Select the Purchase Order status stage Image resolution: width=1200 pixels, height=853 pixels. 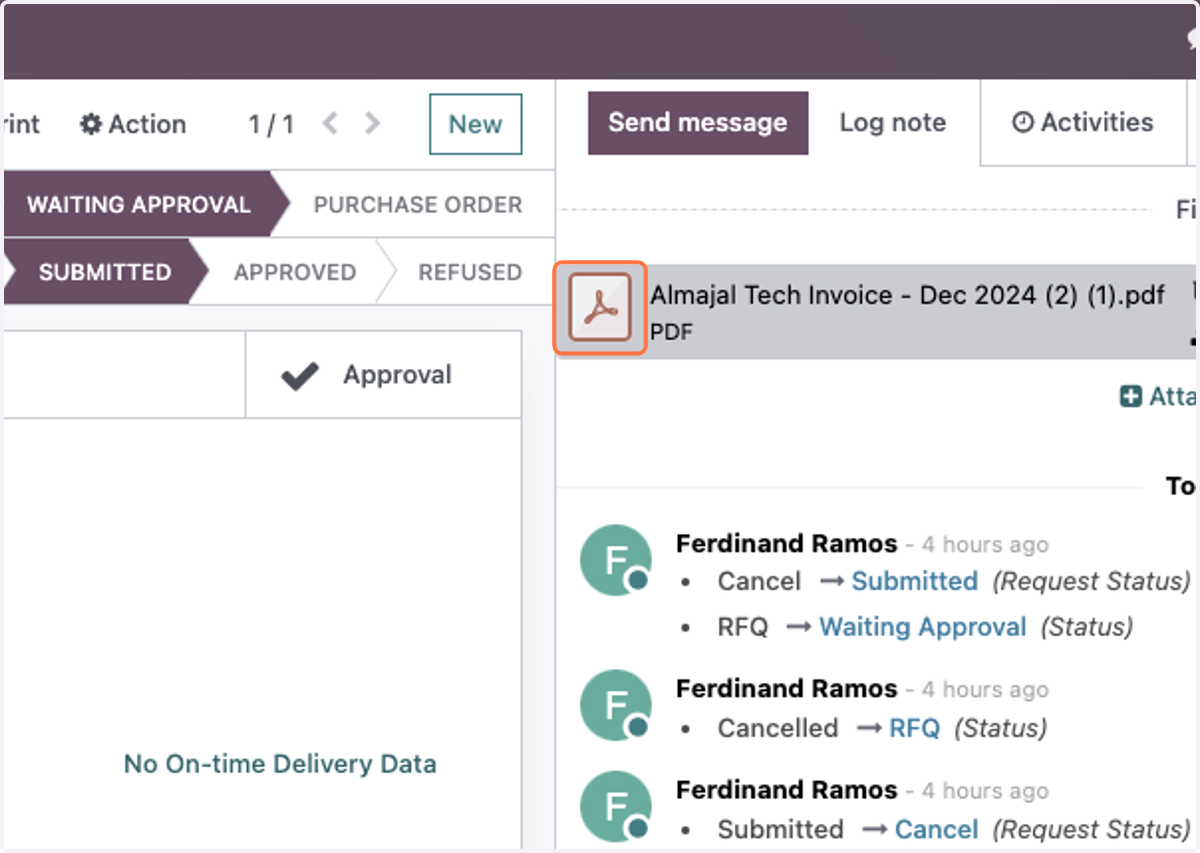pyautogui.click(x=418, y=204)
